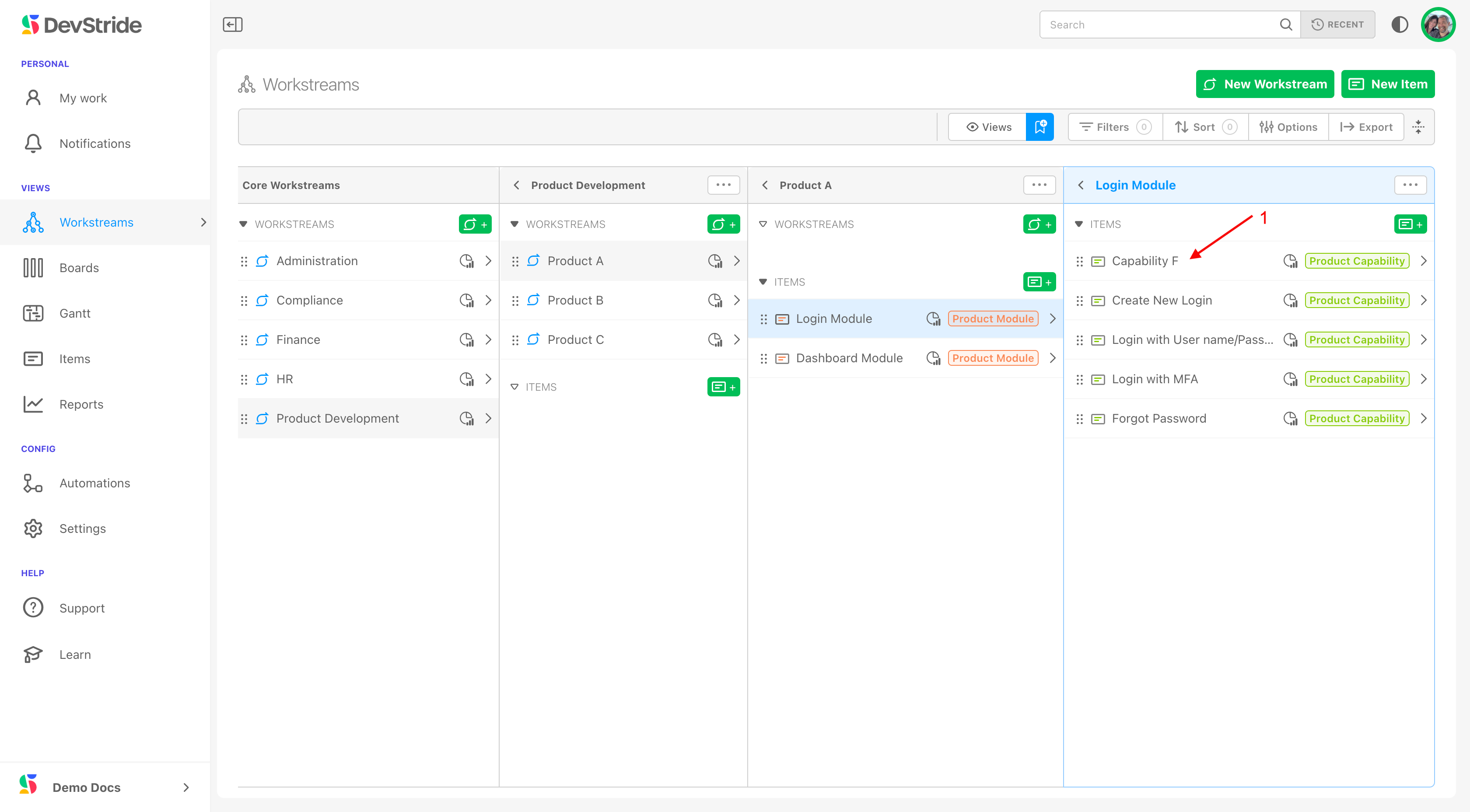
Task: Collapse the sidebar using the panel icon
Action: coord(232,24)
